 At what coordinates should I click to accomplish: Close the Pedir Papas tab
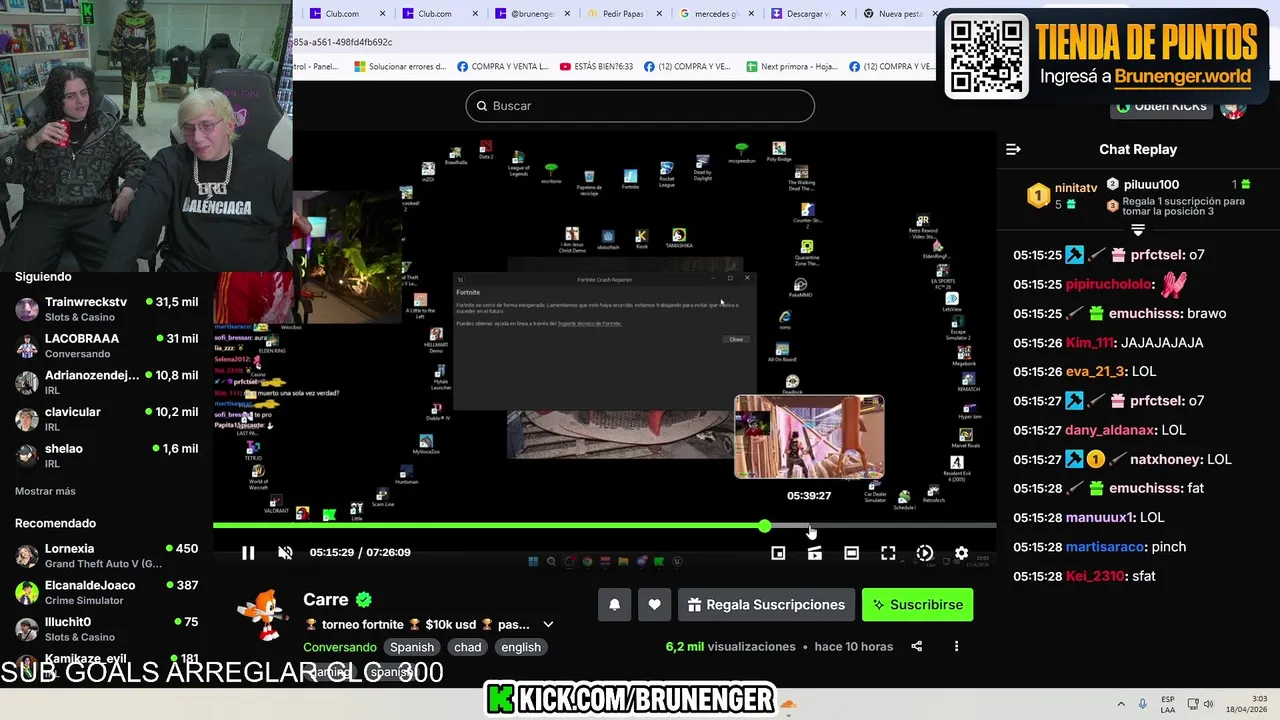click(660, 14)
